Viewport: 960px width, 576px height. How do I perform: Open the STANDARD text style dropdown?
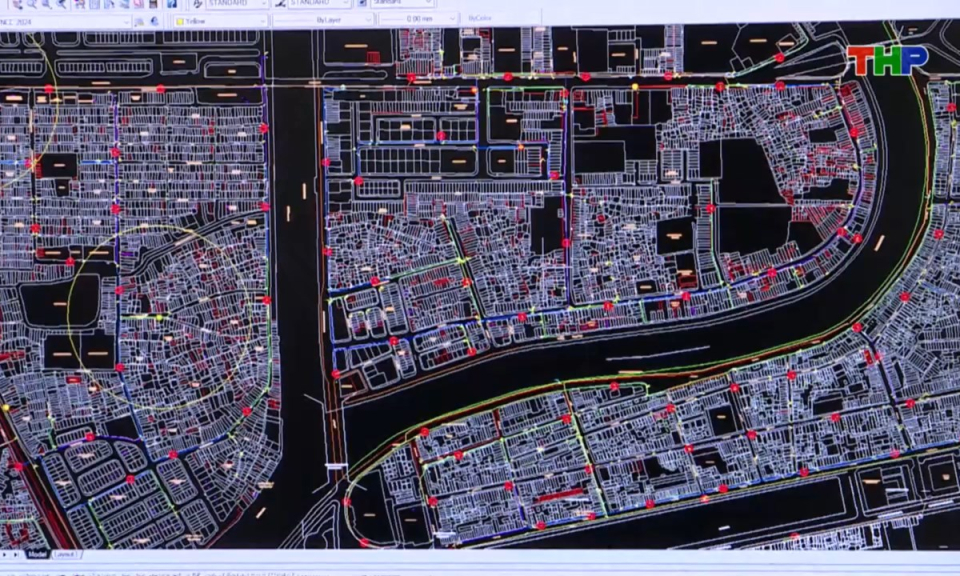263,3
